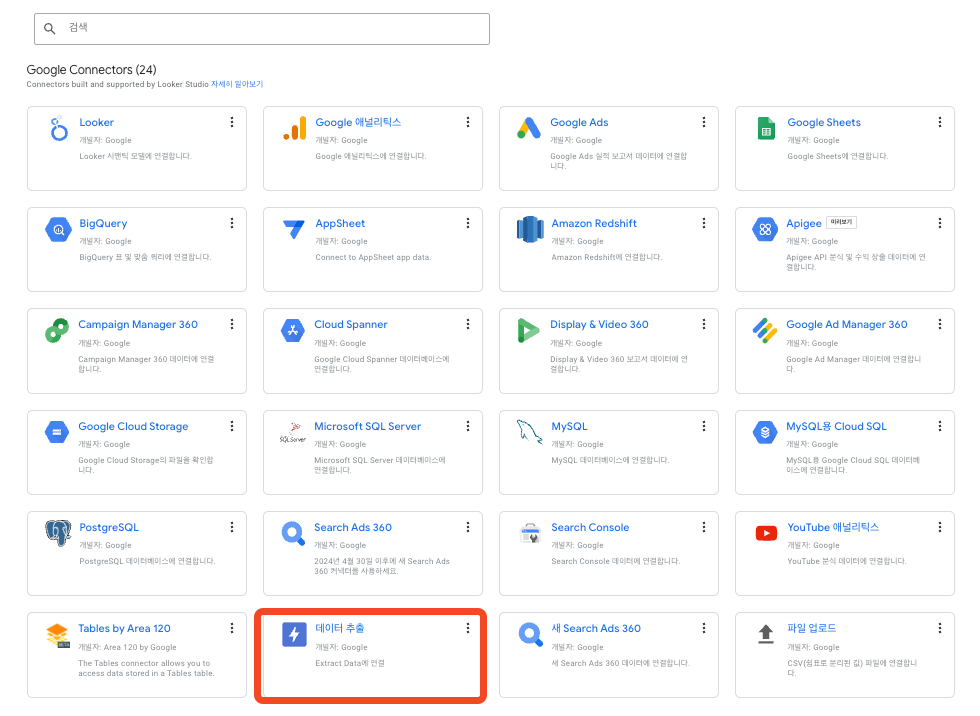The image size is (980, 716).
Task: Click the YouTube red play icon
Action: pyautogui.click(x=766, y=533)
